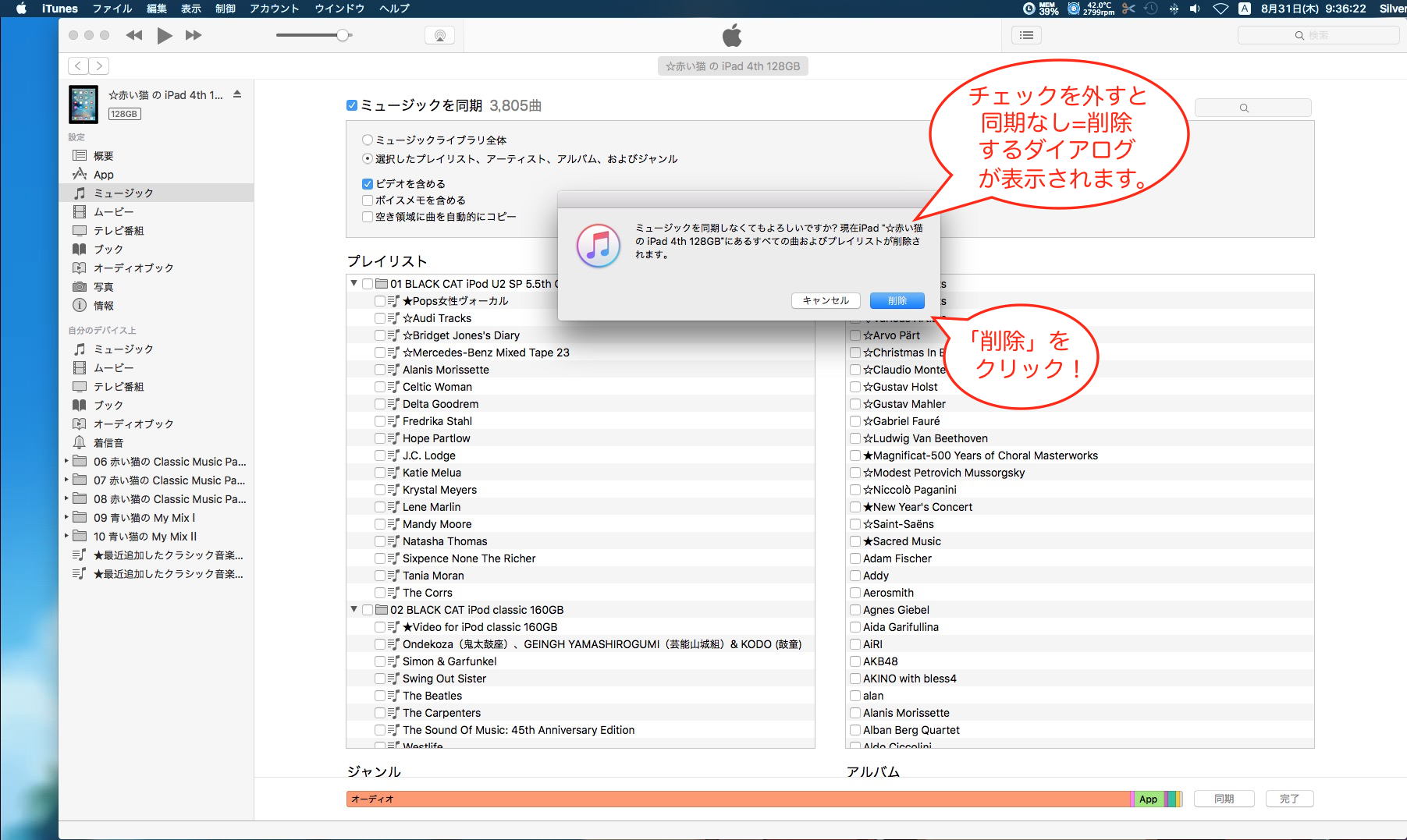Adjust the volume slider knob
1407x840 pixels.
[x=343, y=35]
